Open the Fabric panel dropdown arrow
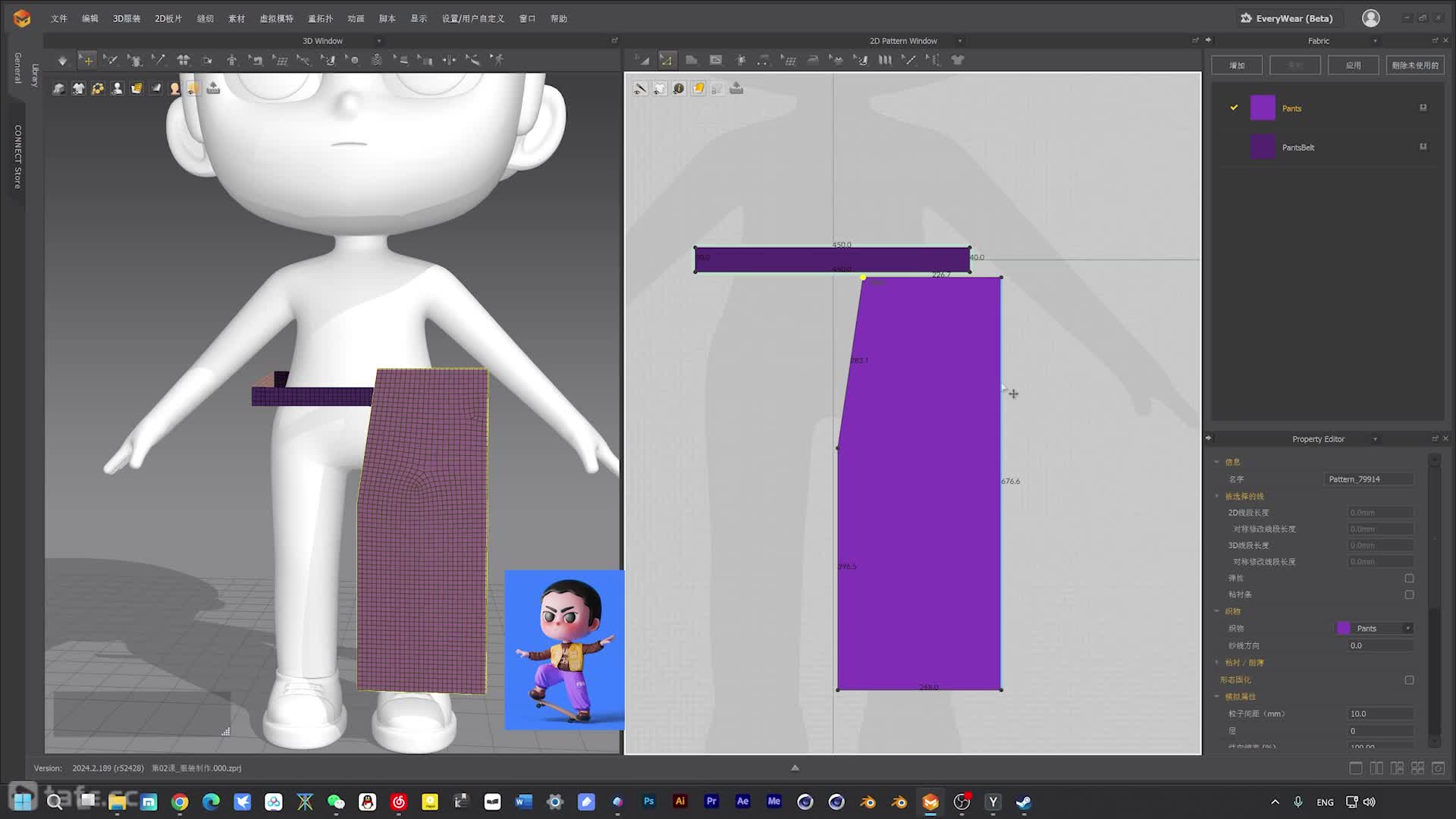Image resolution: width=1456 pixels, height=819 pixels. 1375,41
